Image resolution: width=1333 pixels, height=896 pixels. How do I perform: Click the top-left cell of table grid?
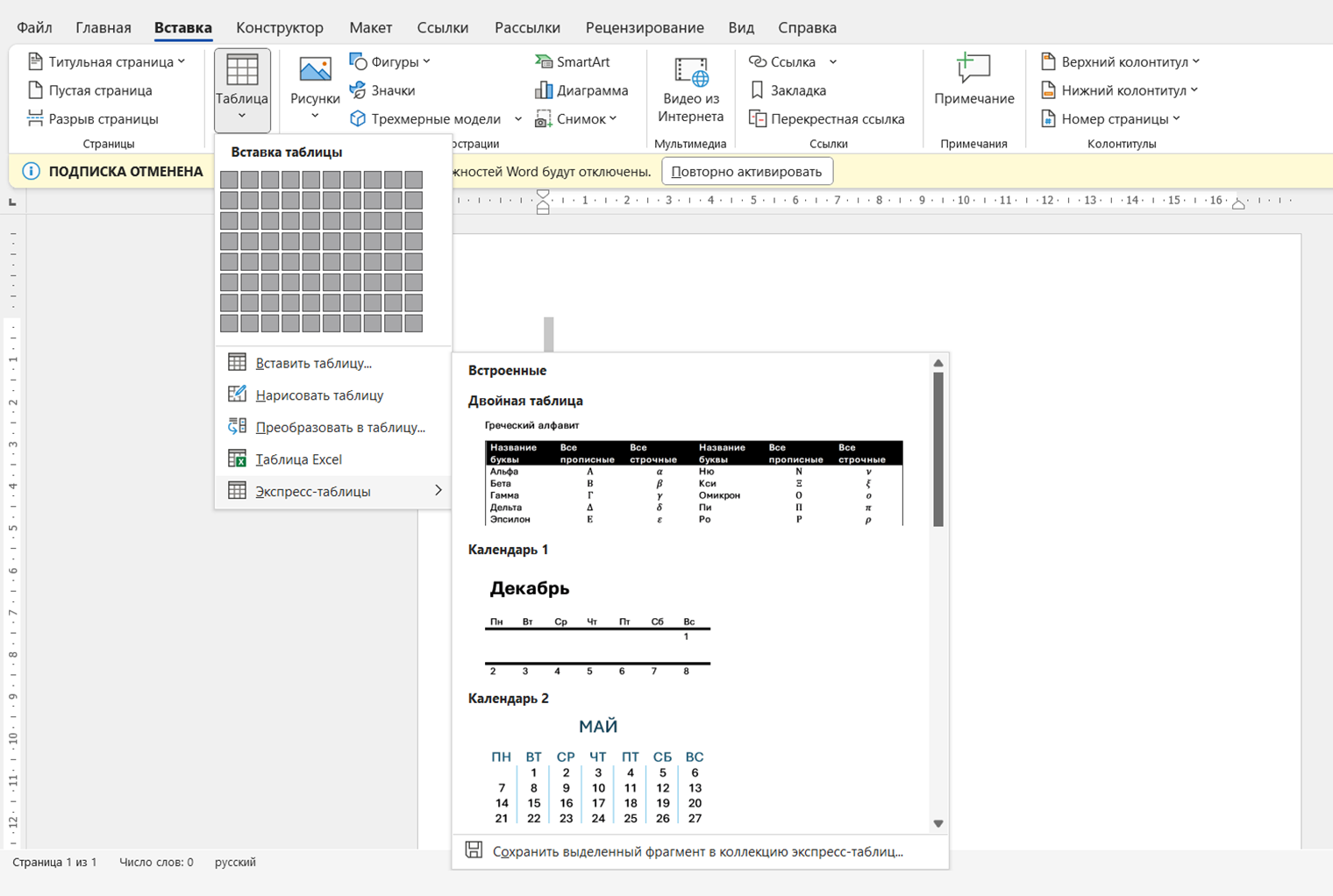tap(229, 180)
